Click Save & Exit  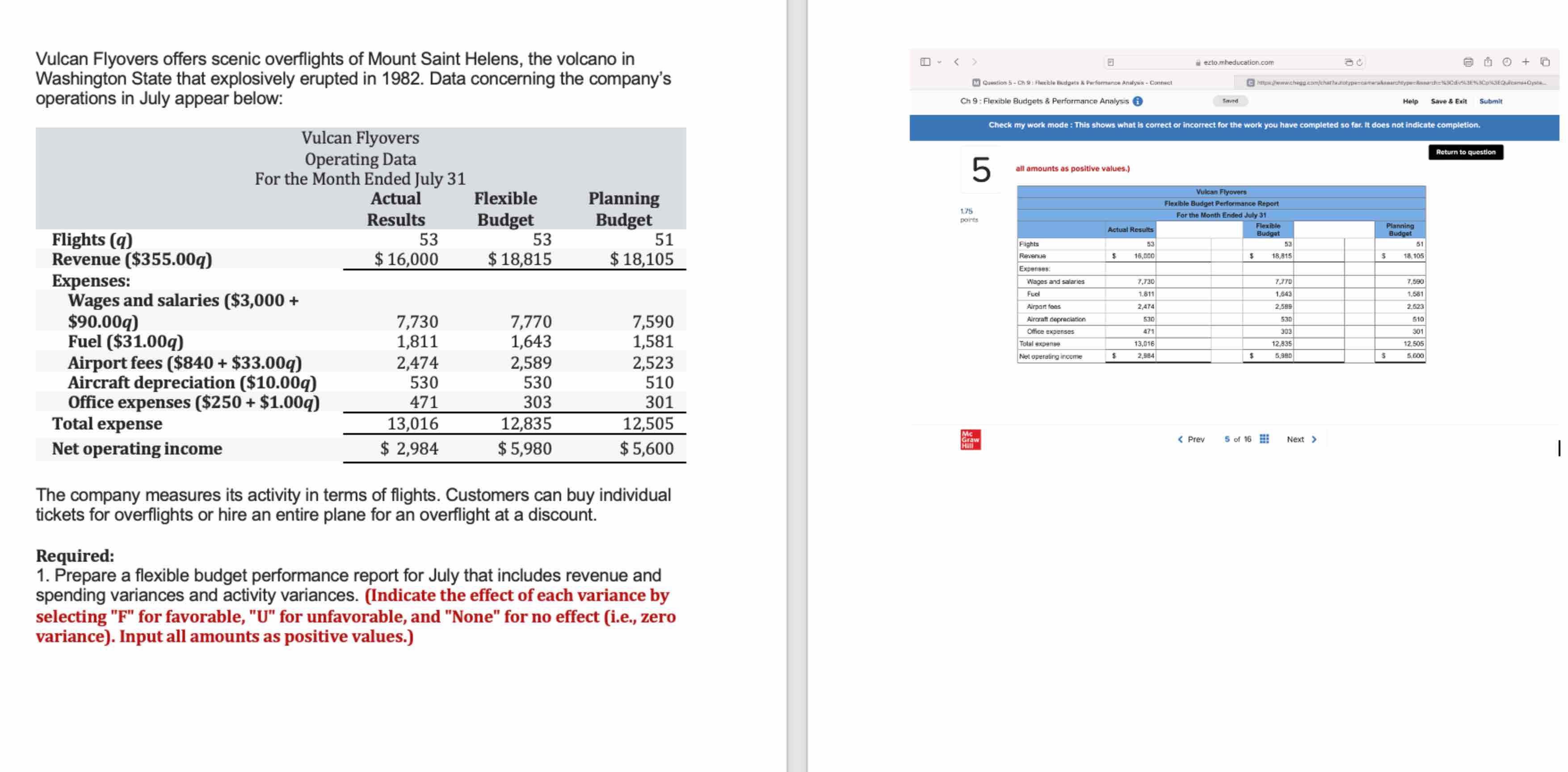coord(1448,101)
